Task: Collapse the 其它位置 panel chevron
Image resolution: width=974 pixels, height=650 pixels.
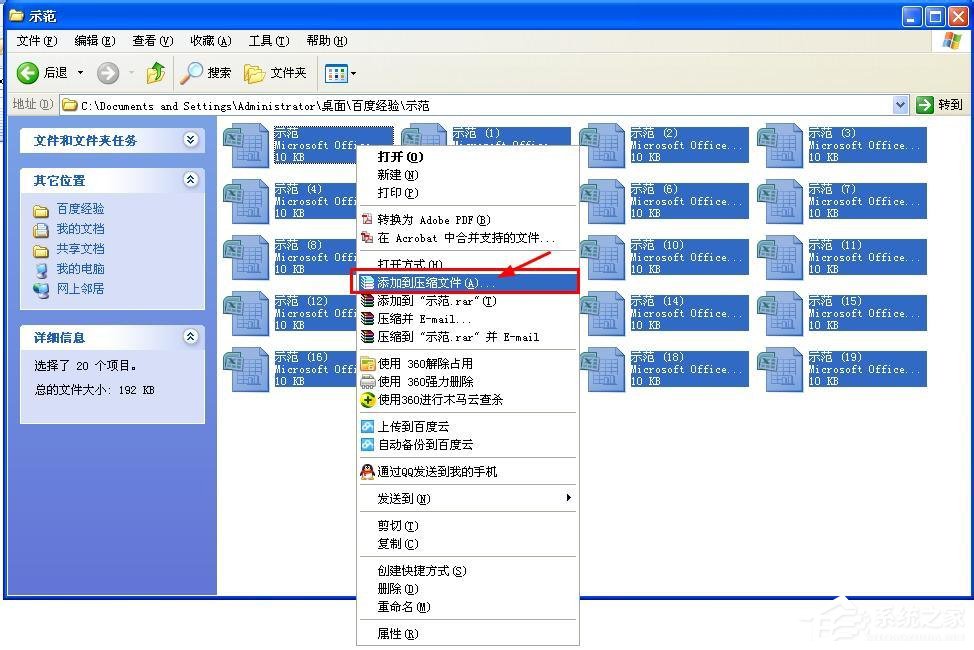Action: click(190, 180)
